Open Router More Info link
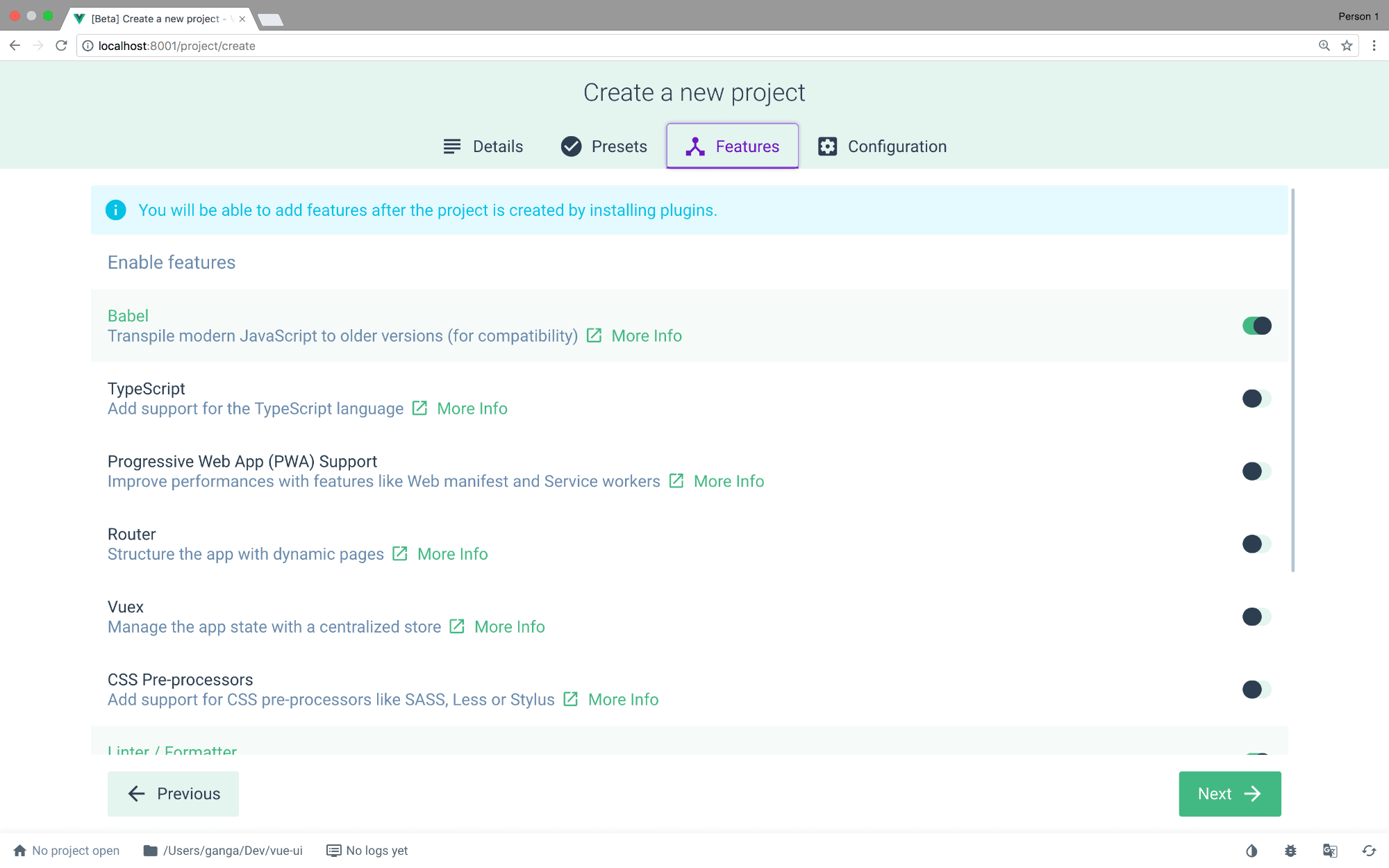Image resolution: width=1389 pixels, height=868 pixels. [453, 554]
